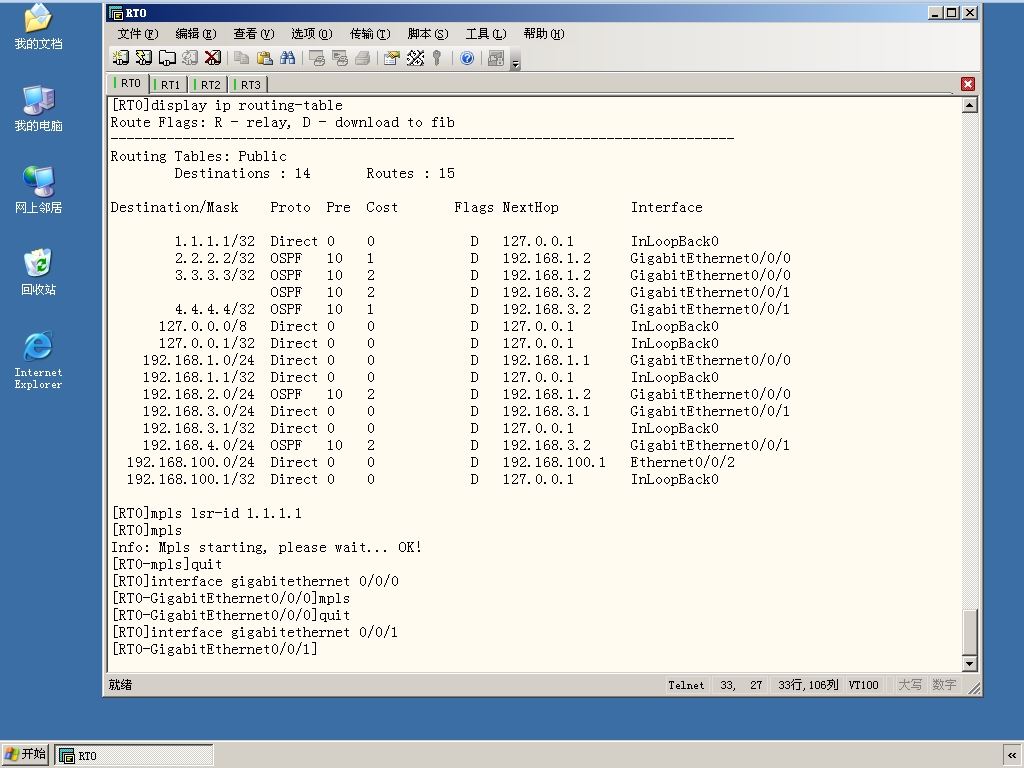Click the 就绪 status text
The width and height of the screenshot is (1024, 768).
click(x=120, y=684)
